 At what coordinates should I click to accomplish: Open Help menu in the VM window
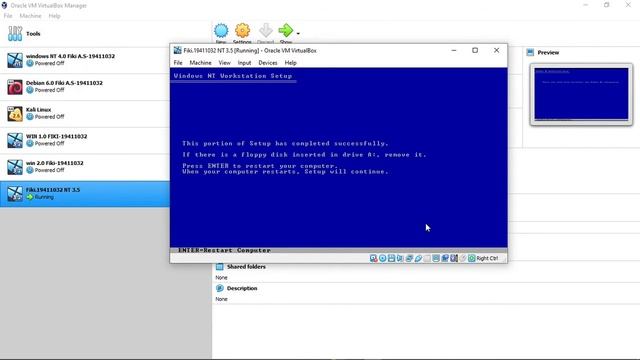tap(291, 63)
